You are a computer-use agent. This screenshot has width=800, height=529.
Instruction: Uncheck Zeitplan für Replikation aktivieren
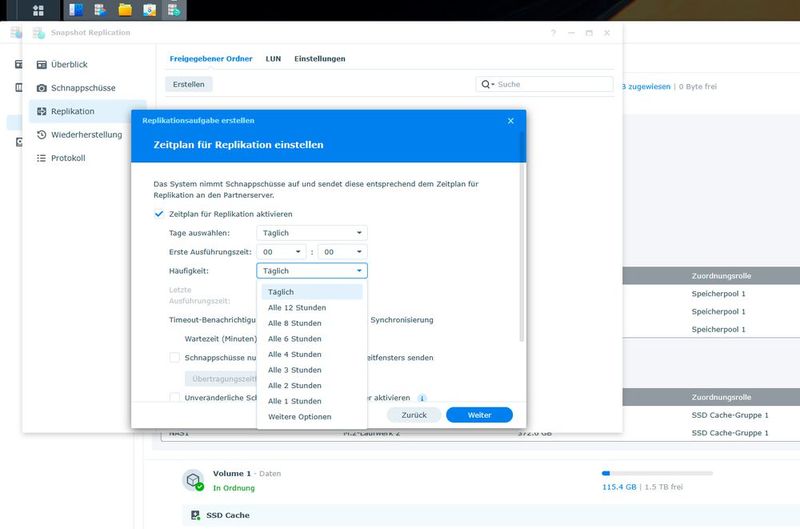159,214
